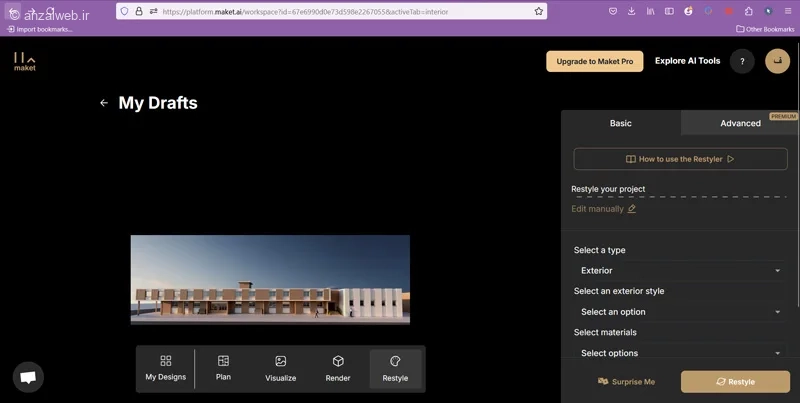Open the extensions puzzle icon
The image size is (800, 403).
point(748,11)
